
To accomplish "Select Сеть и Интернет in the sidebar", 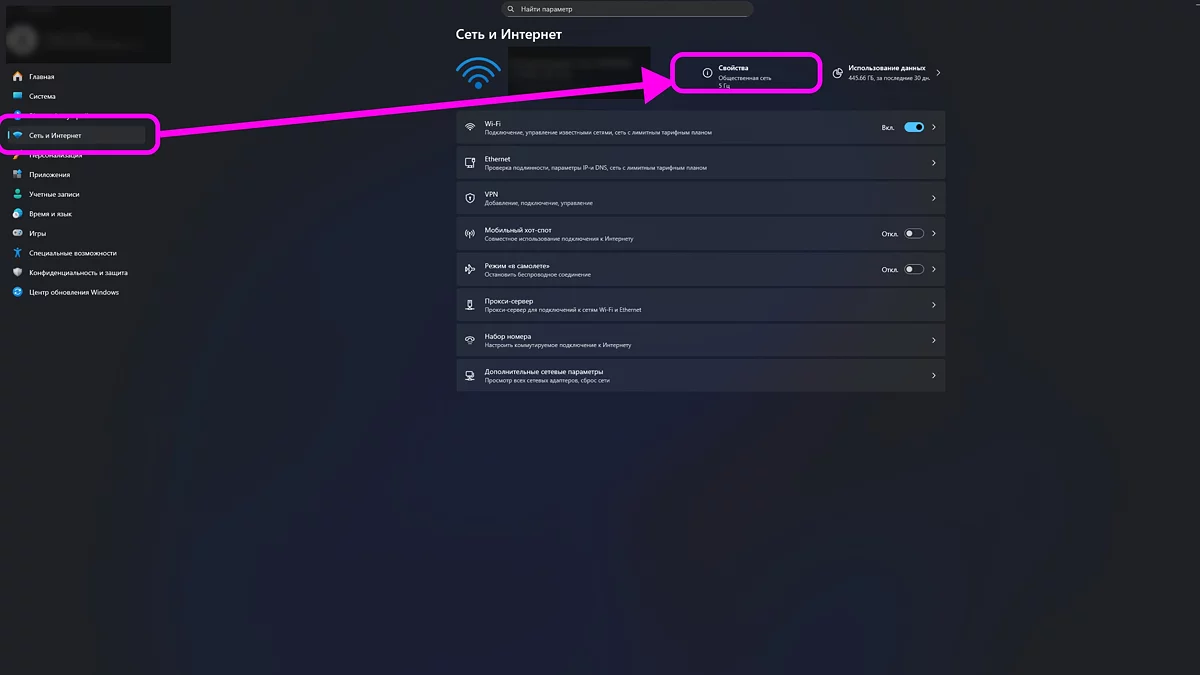I will (x=76, y=135).
